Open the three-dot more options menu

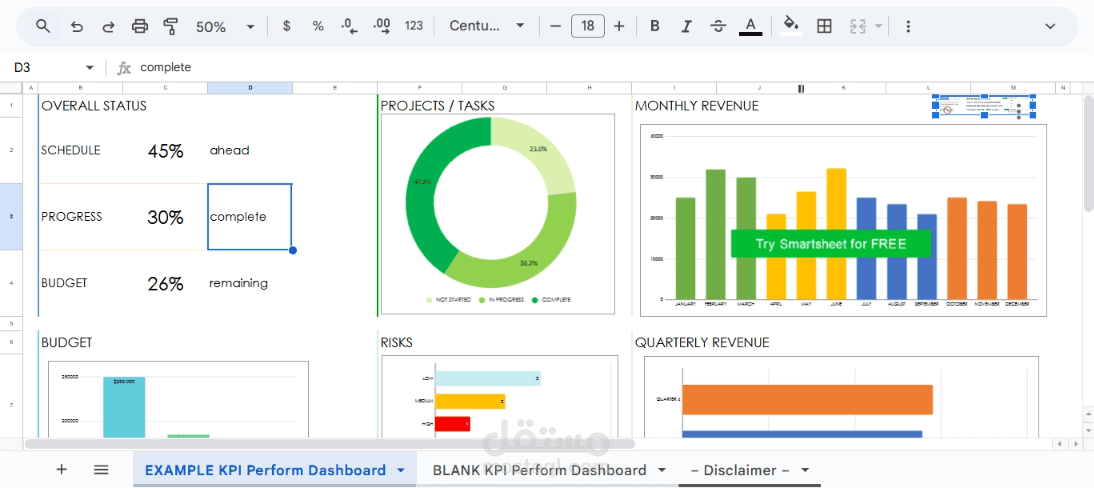pyautogui.click(x=908, y=27)
